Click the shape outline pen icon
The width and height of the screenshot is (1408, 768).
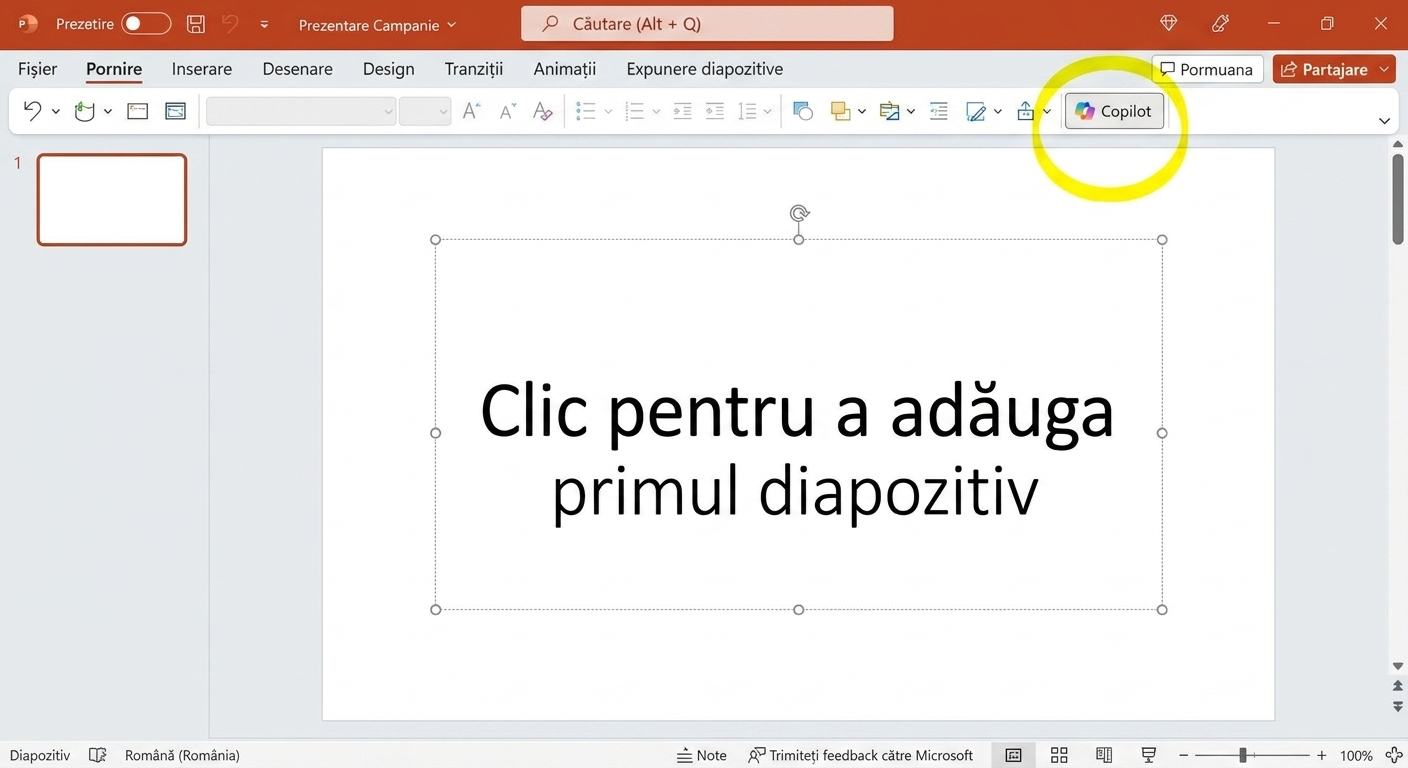976,111
